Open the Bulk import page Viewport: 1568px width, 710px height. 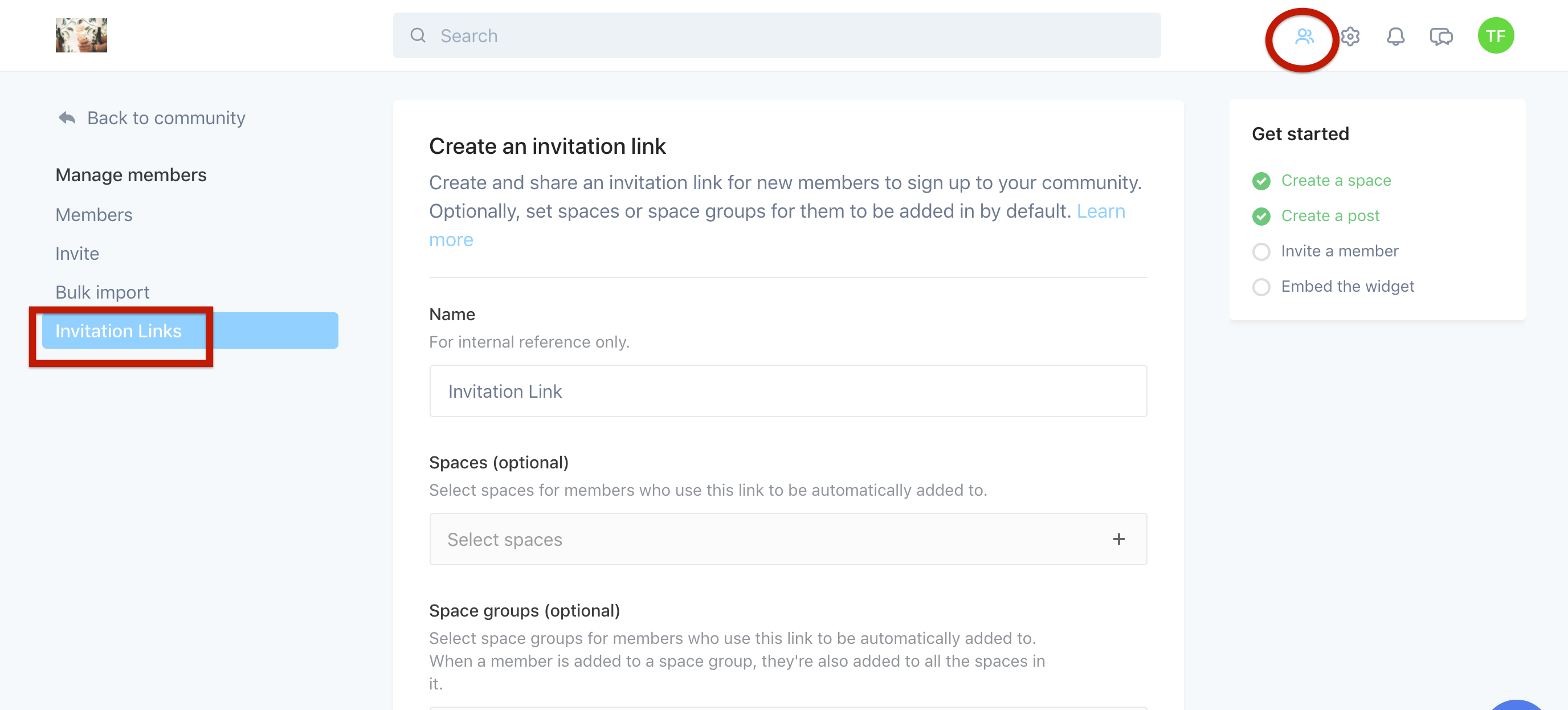tap(102, 292)
